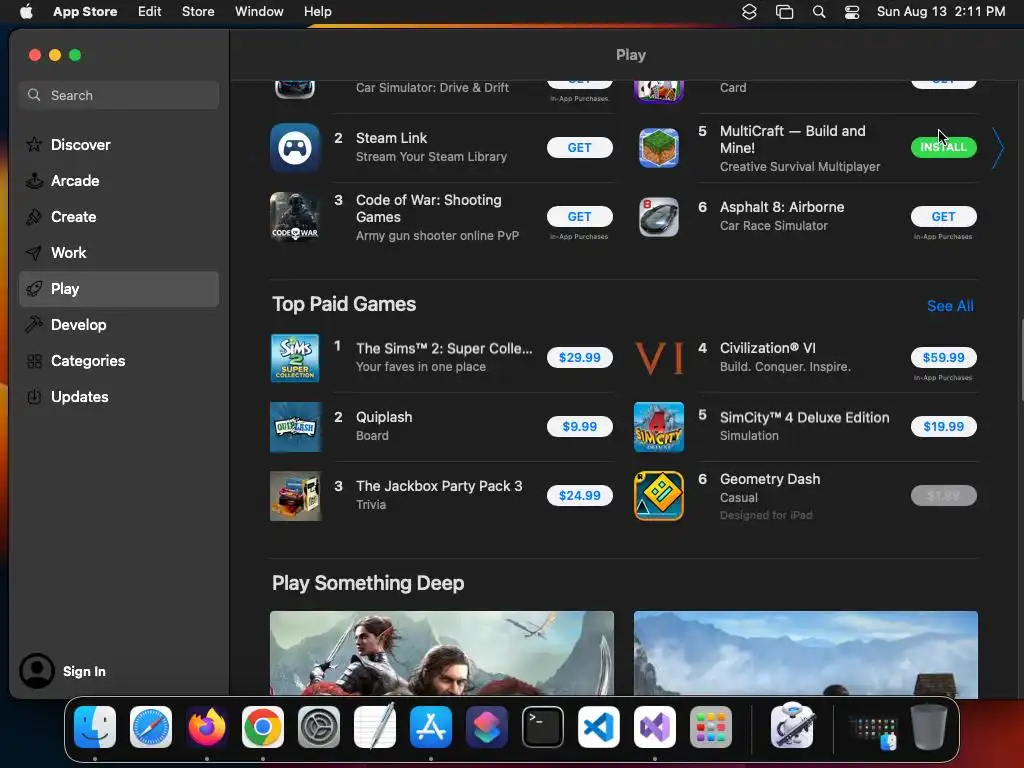The height and width of the screenshot is (768, 1024).
Task: Go to Updates in sidebar
Action: coord(119,396)
